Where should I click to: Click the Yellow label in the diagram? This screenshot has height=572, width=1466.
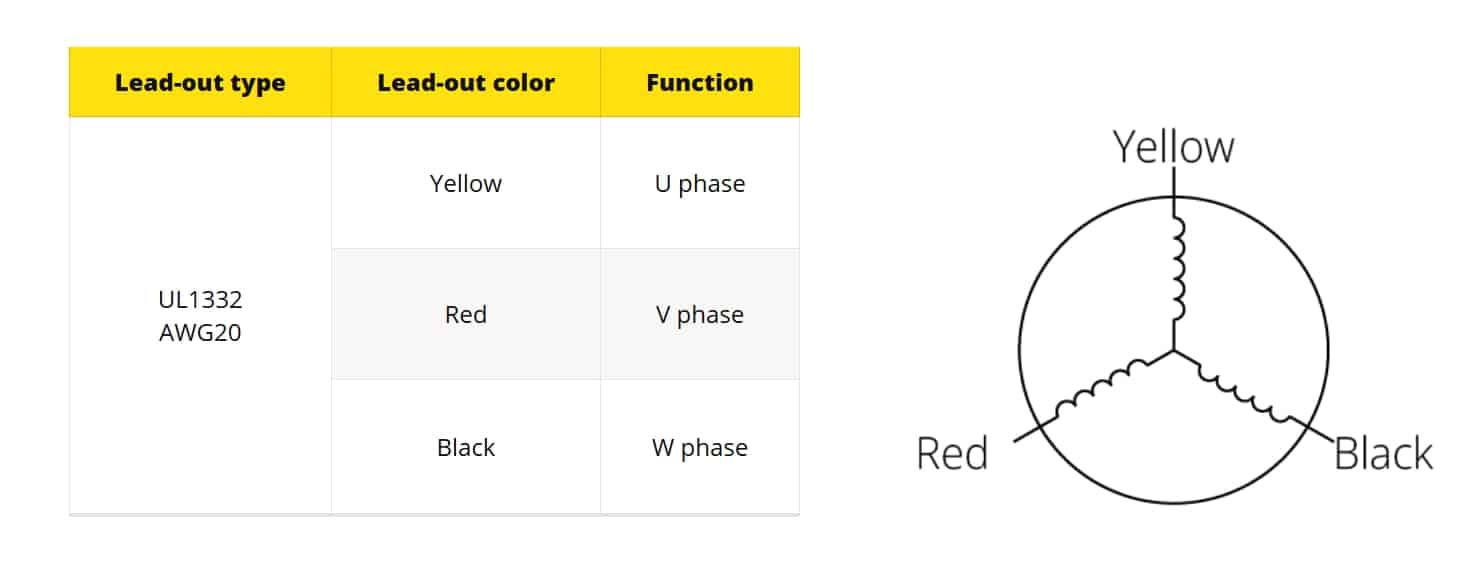pyautogui.click(x=1174, y=146)
